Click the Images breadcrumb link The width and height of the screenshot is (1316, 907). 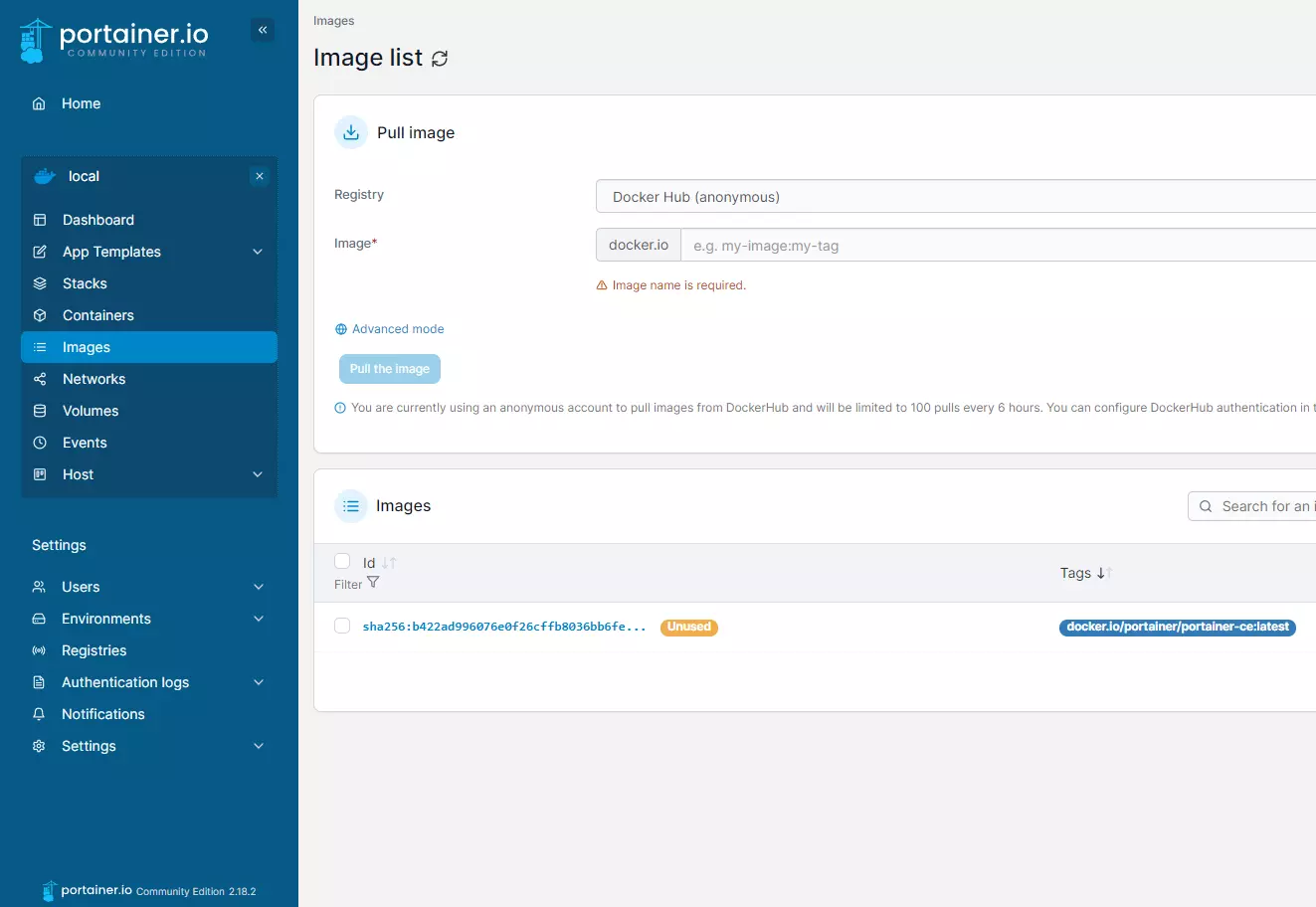tap(334, 21)
